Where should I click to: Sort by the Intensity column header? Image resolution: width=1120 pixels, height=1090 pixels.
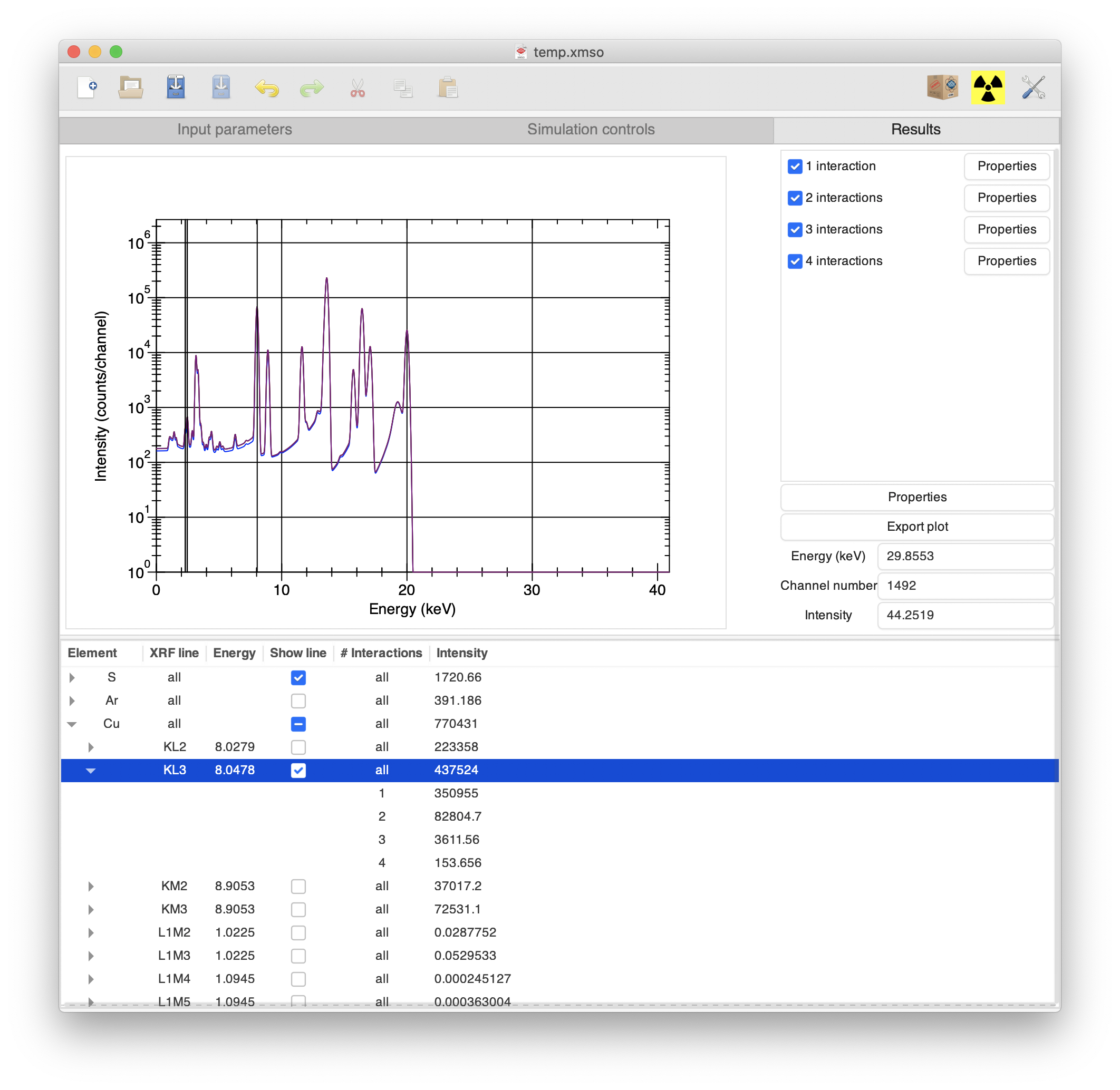pos(461,653)
